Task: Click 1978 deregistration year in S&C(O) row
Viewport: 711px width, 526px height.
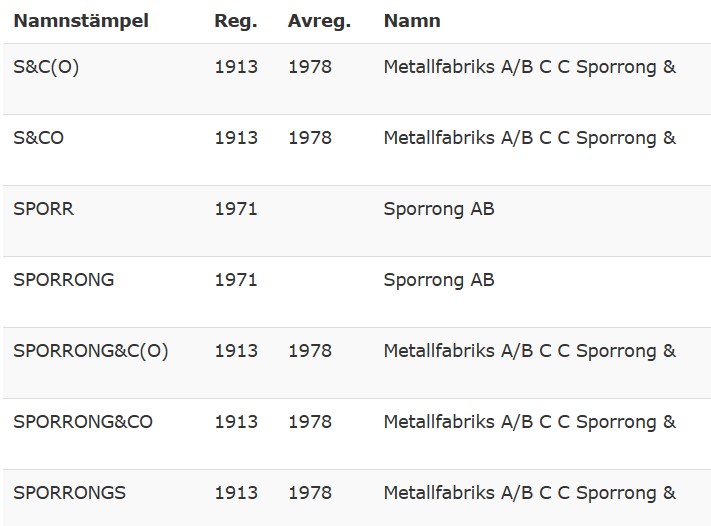Action: click(310, 67)
